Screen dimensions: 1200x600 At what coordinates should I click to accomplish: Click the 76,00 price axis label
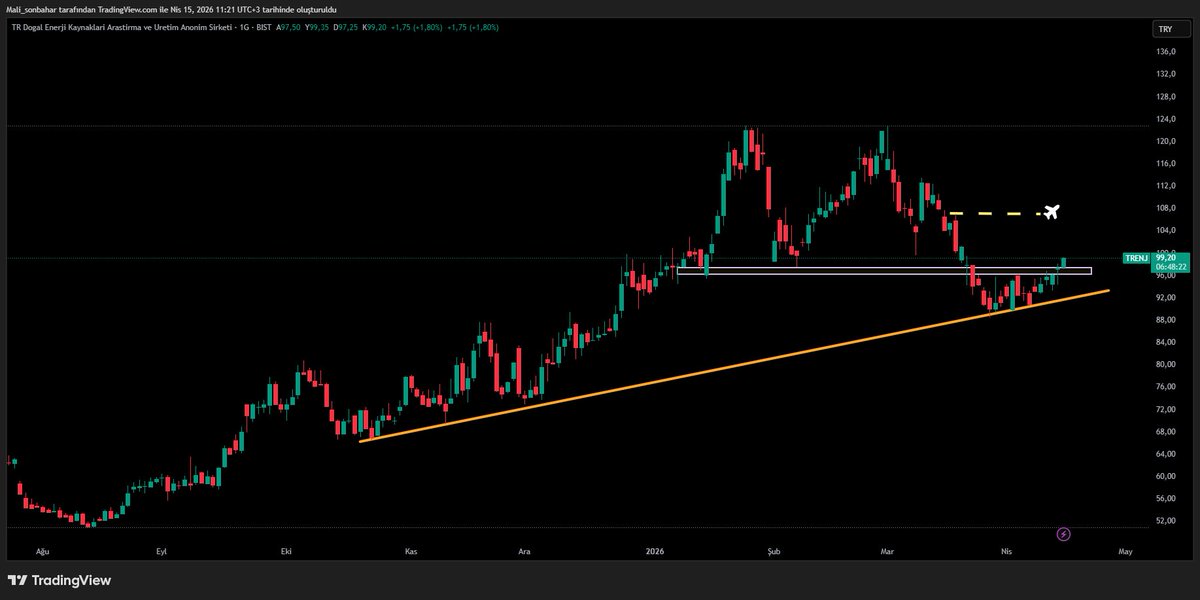(1165, 387)
